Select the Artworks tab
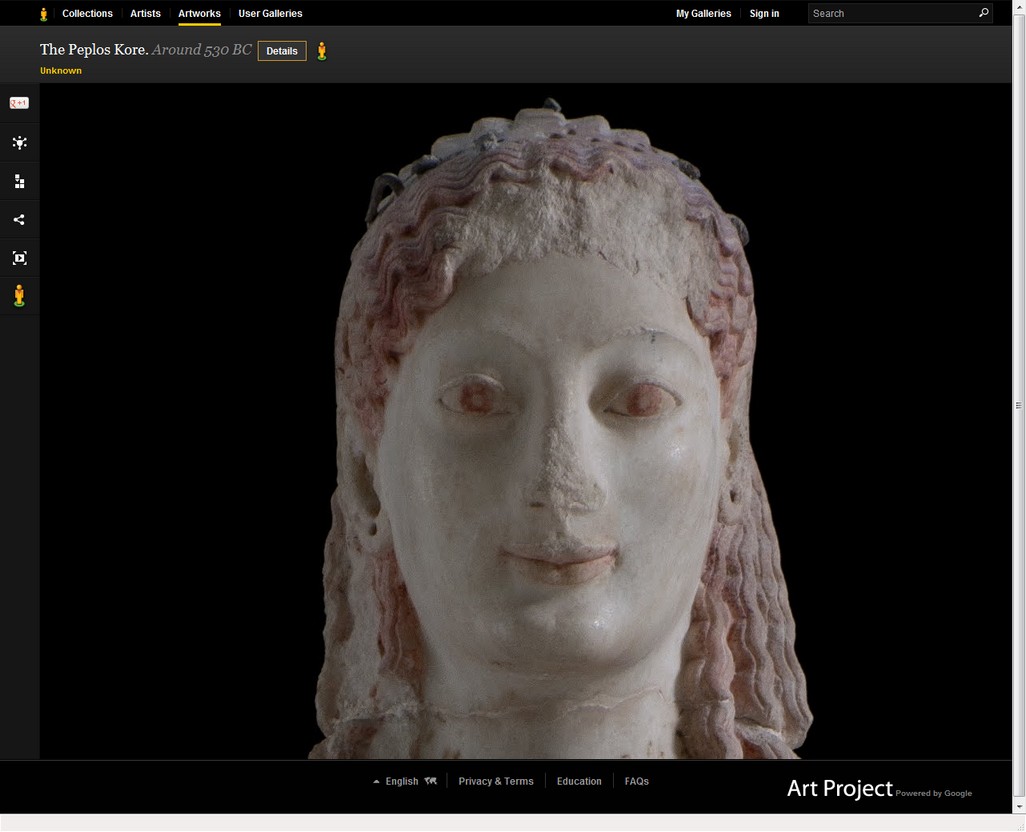 click(x=200, y=13)
